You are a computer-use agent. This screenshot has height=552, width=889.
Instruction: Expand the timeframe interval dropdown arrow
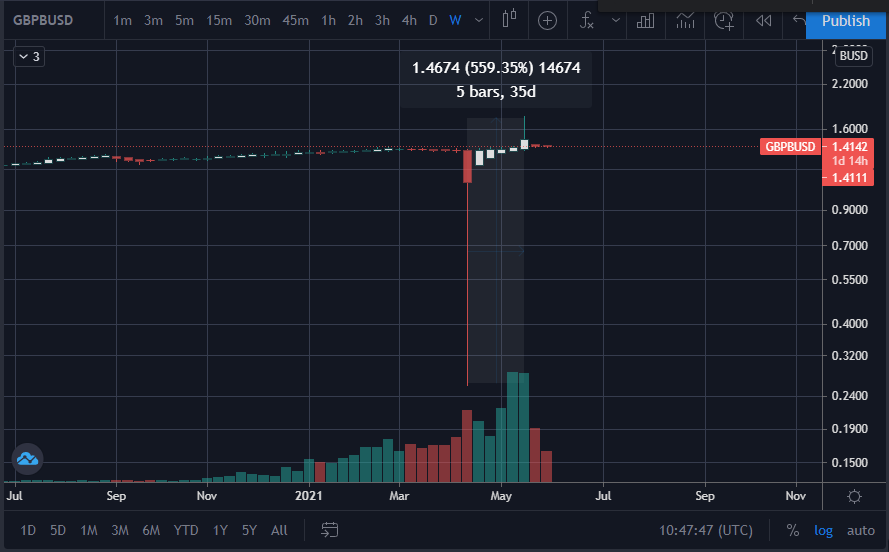click(479, 20)
